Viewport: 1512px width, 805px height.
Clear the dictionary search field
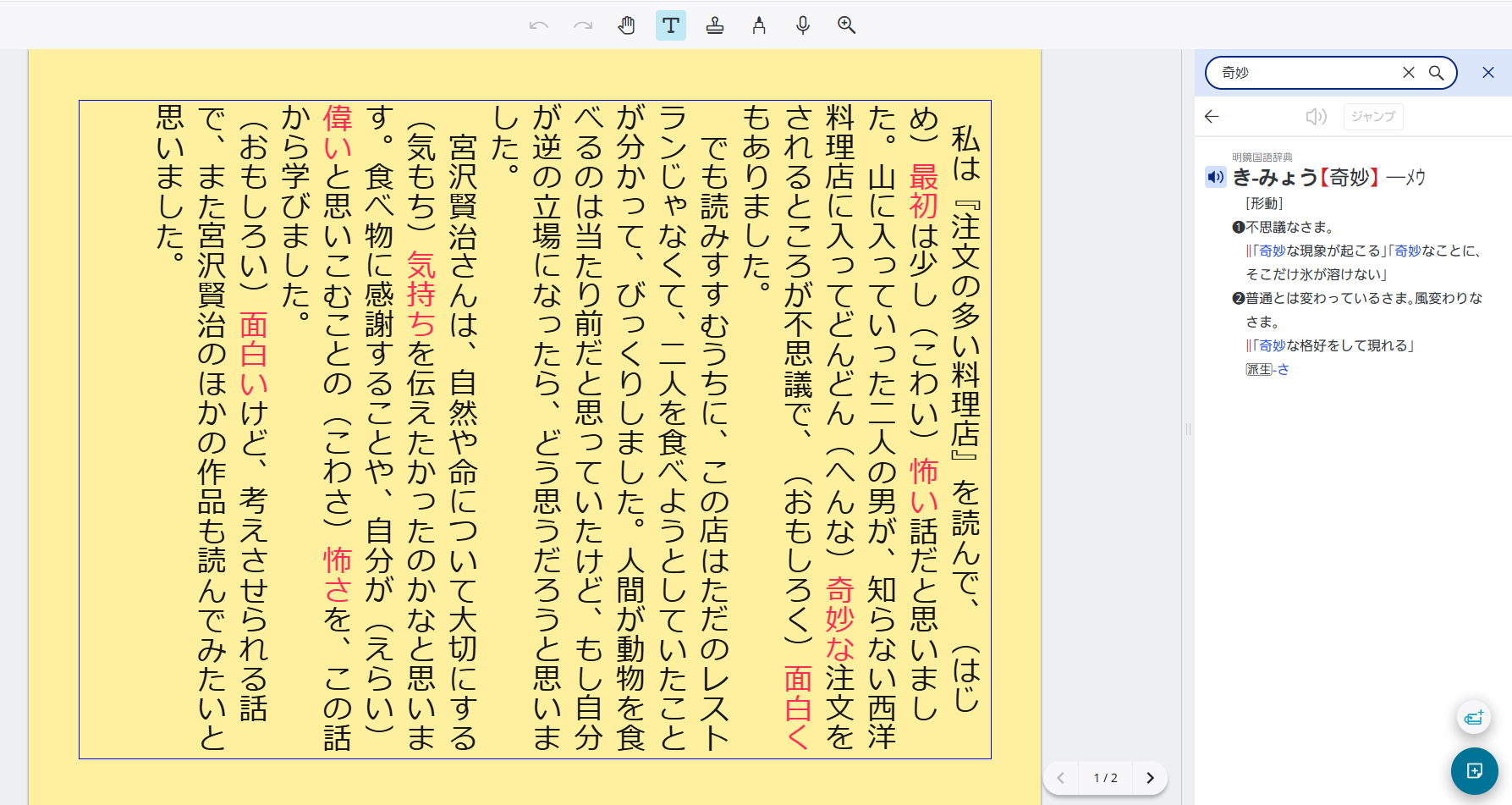(1409, 73)
